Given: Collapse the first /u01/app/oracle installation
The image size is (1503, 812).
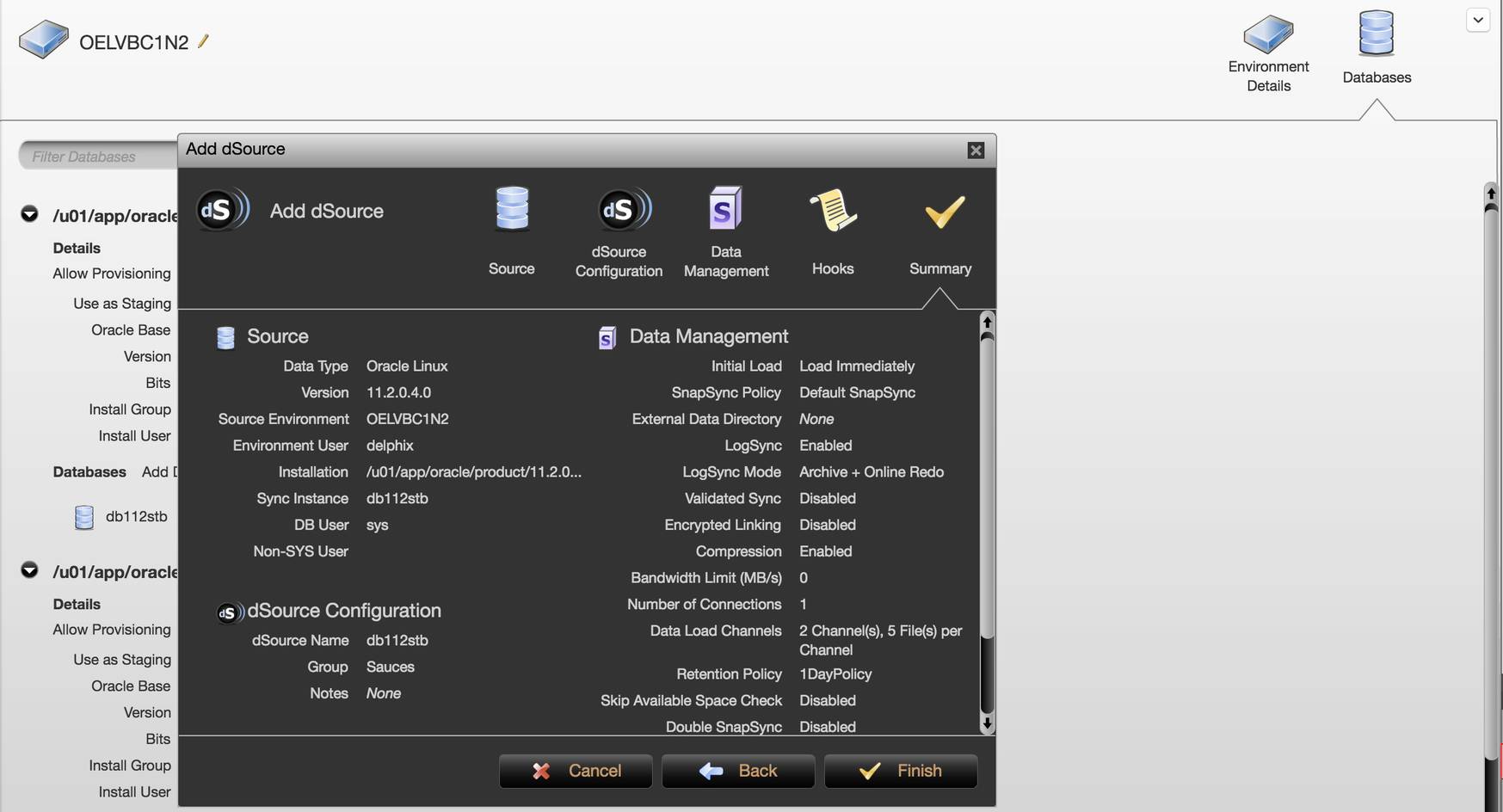Looking at the screenshot, I should [29, 214].
